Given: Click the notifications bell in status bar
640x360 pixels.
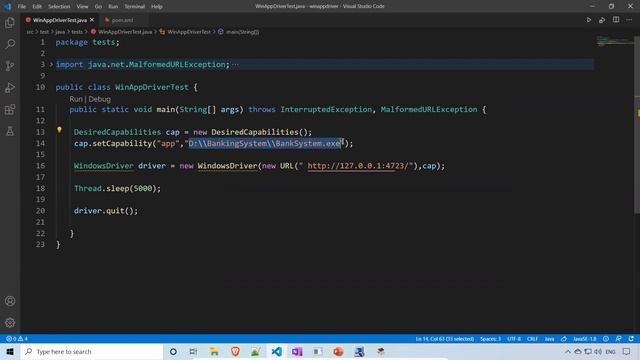Looking at the screenshot, I should 631,339.
